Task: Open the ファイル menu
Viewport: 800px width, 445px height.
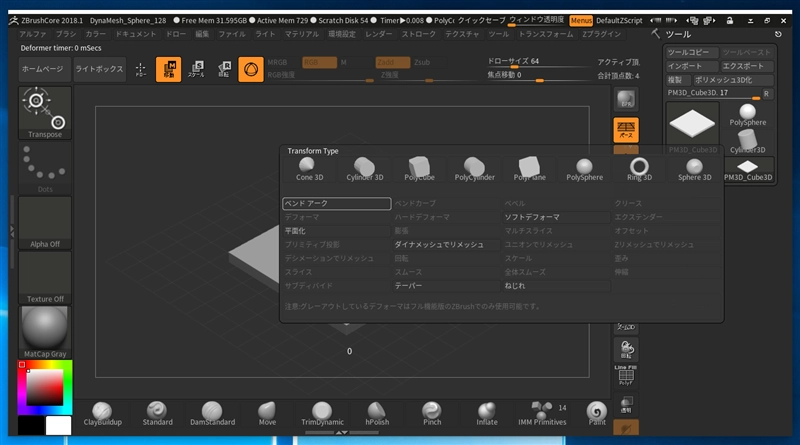Action: [232, 34]
